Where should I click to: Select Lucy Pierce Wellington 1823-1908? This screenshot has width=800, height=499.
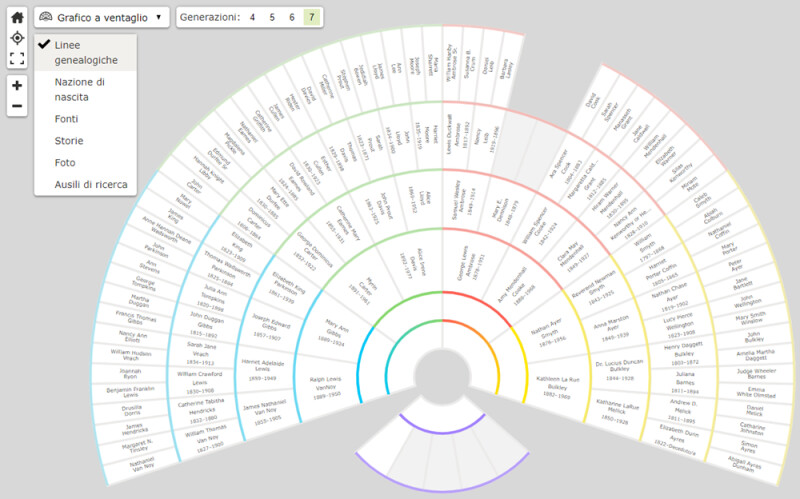pyautogui.click(x=678, y=326)
